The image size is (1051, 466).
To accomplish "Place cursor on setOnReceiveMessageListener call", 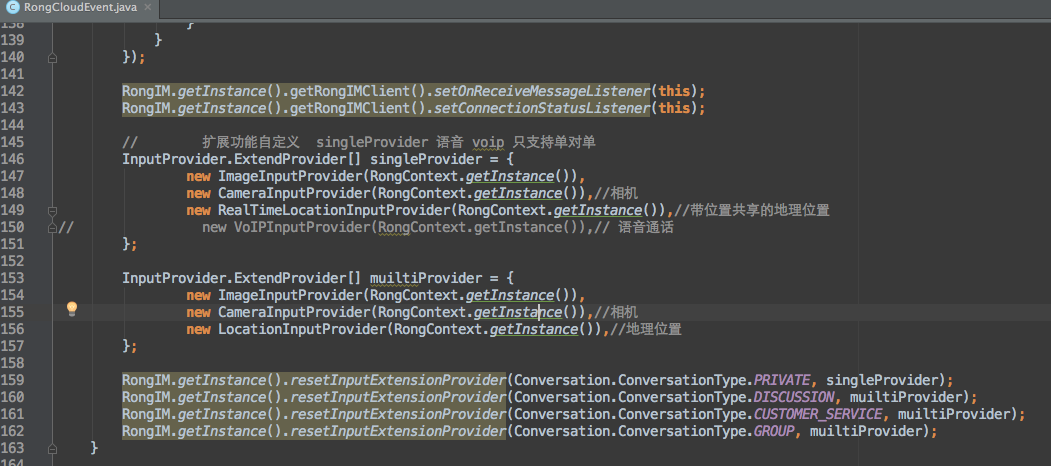I will pyautogui.click(x=542, y=91).
